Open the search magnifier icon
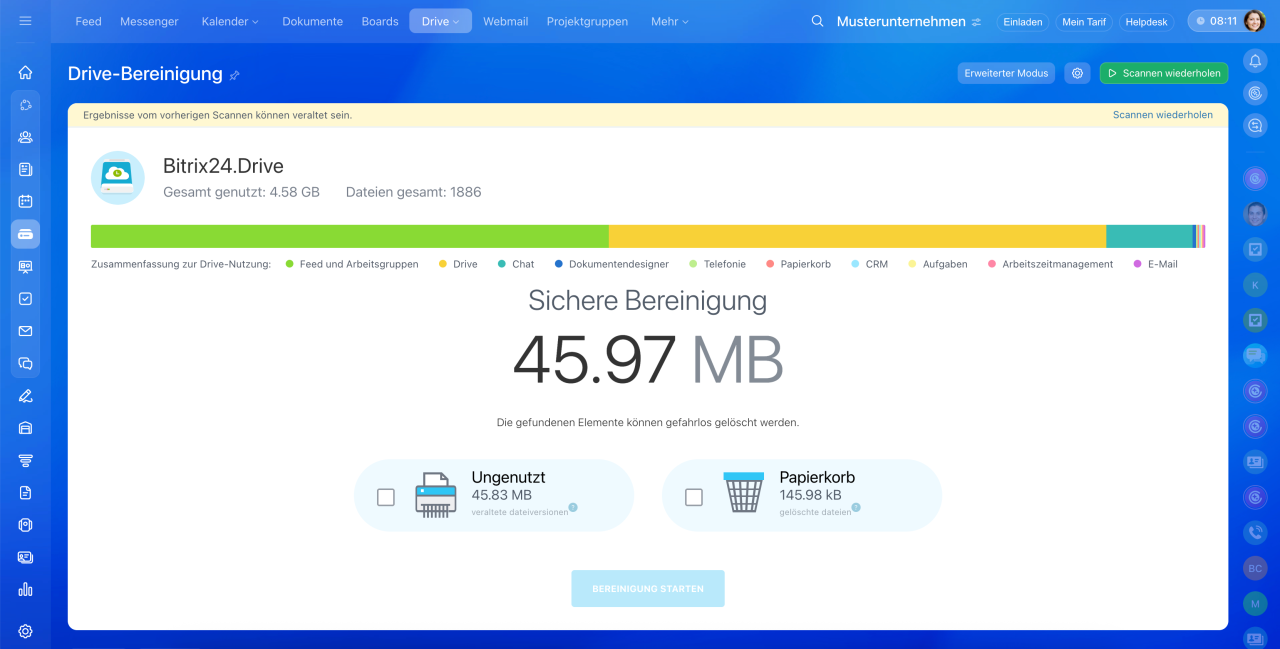1280x649 pixels. pos(817,21)
